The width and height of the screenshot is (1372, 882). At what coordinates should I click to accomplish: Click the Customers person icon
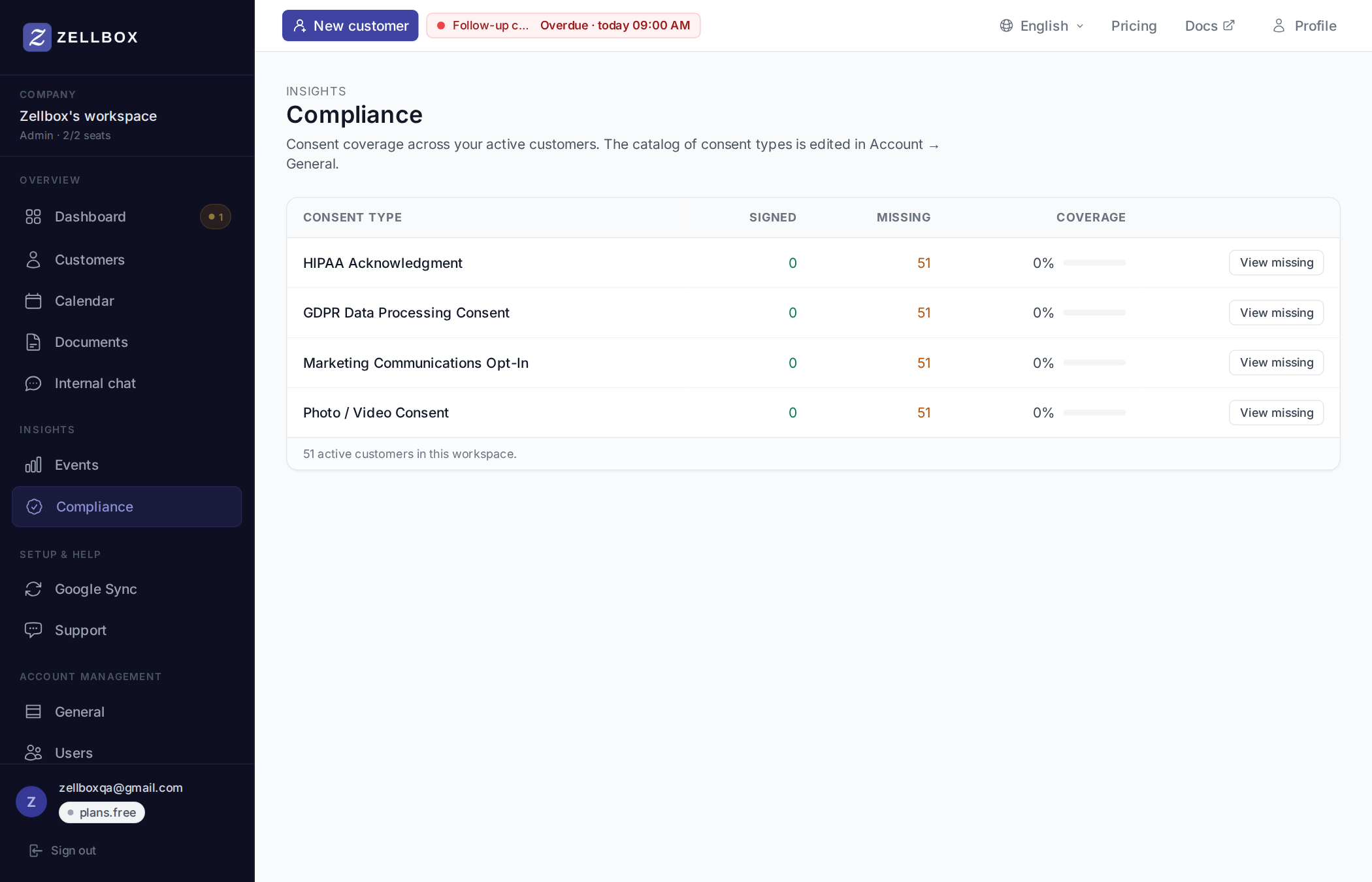[33, 260]
